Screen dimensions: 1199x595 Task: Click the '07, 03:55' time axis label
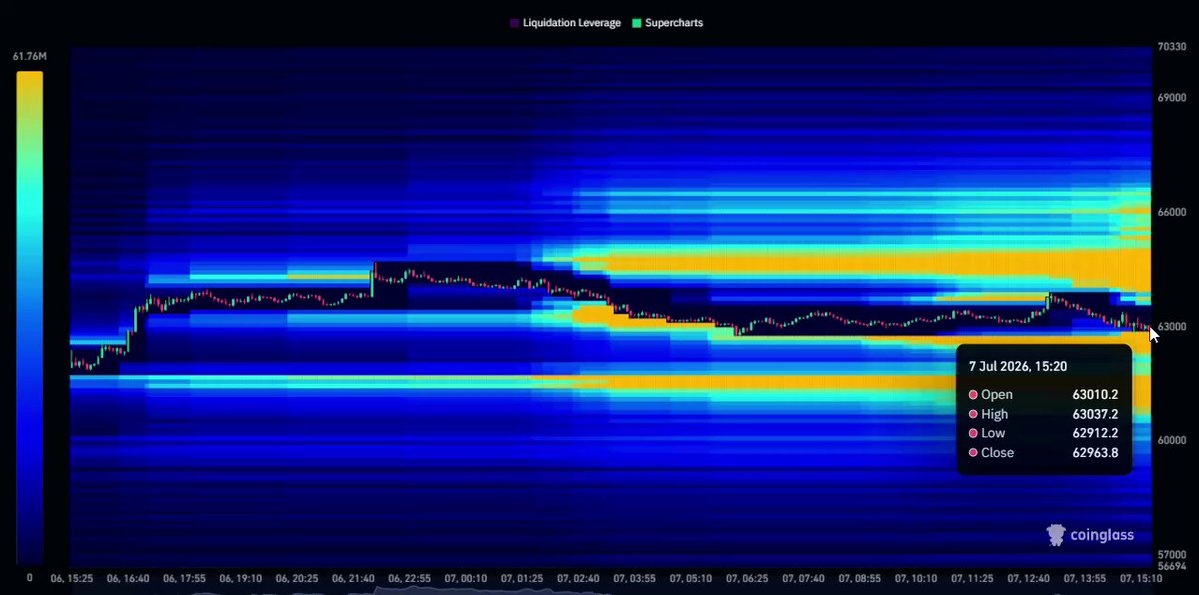[635, 578]
